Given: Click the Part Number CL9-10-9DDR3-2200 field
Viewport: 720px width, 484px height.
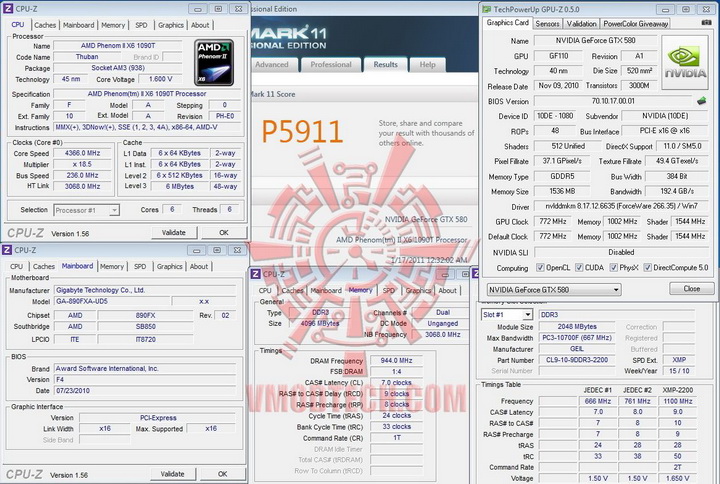Looking at the screenshot, I should point(577,360).
